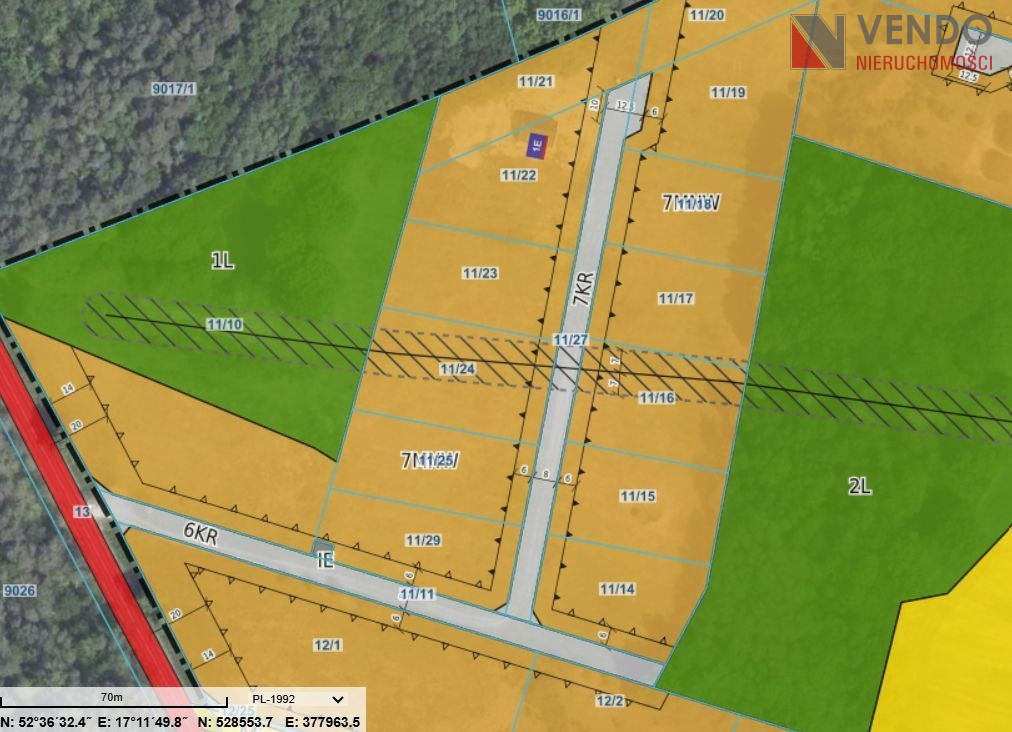Click the red road number 13 marker

(82, 512)
